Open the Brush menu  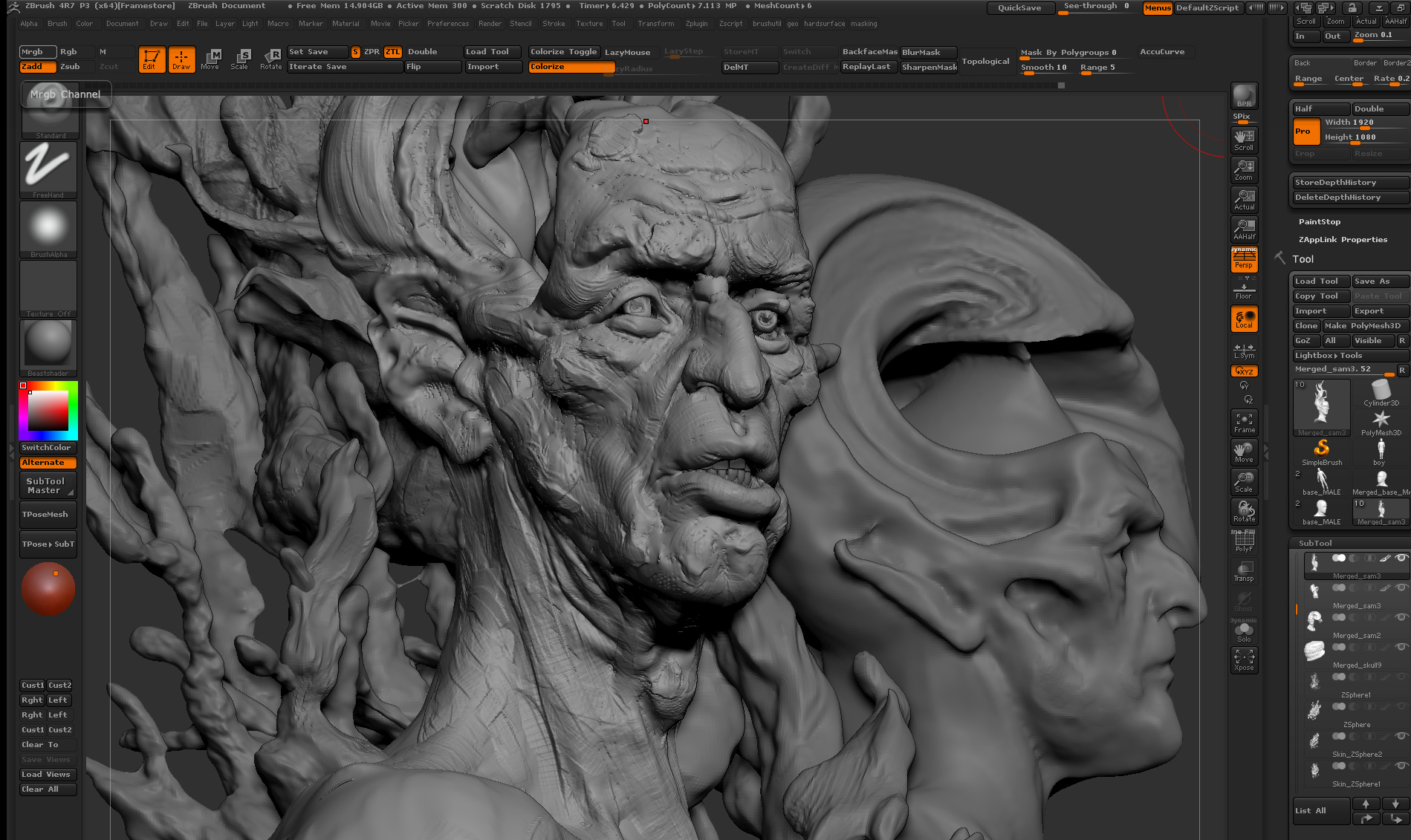tap(57, 24)
